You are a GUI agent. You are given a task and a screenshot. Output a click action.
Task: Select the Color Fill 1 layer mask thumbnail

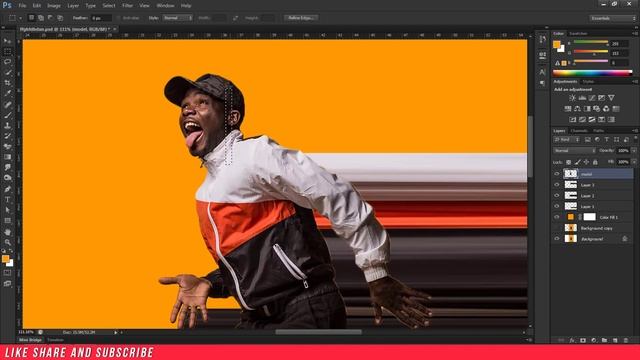click(589, 217)
